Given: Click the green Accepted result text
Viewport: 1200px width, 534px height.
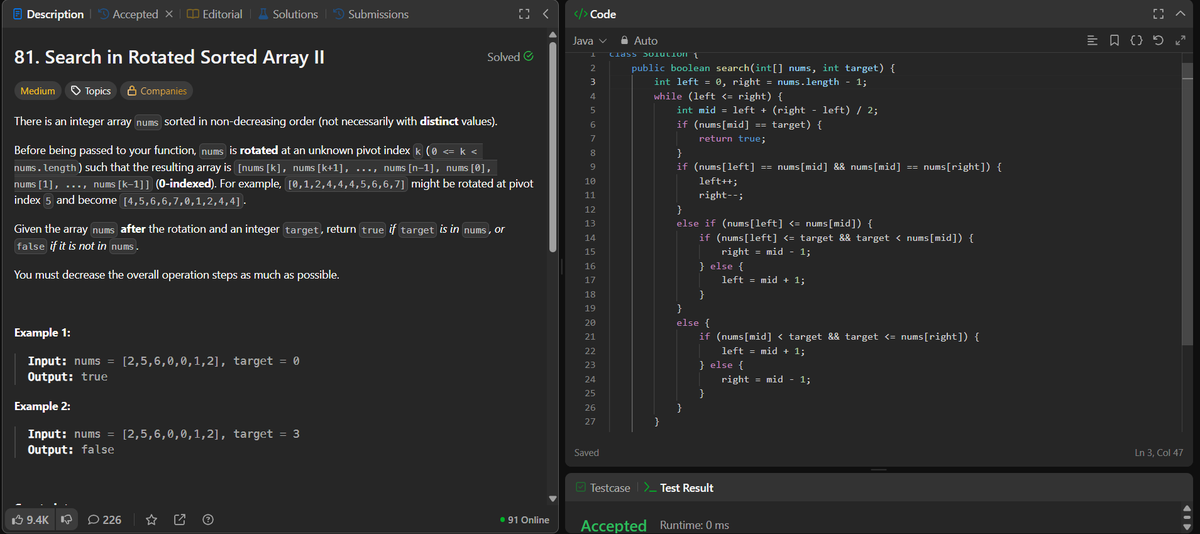Looking at the screenshot, I should point(613,525).
